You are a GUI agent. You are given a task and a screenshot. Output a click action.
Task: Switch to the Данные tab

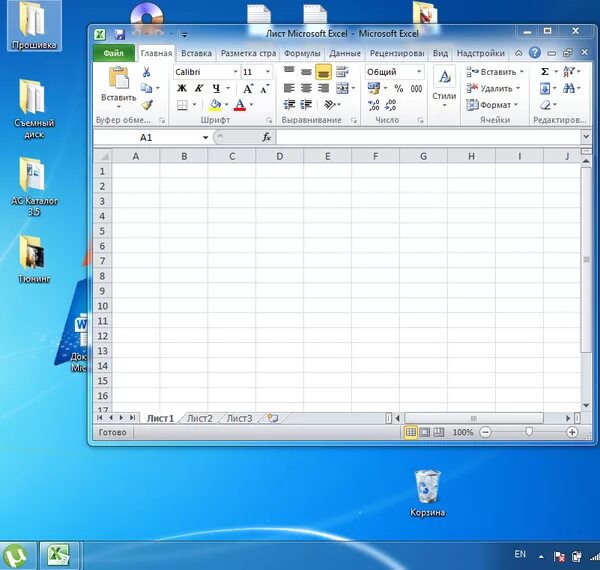[x=345, y=53]
